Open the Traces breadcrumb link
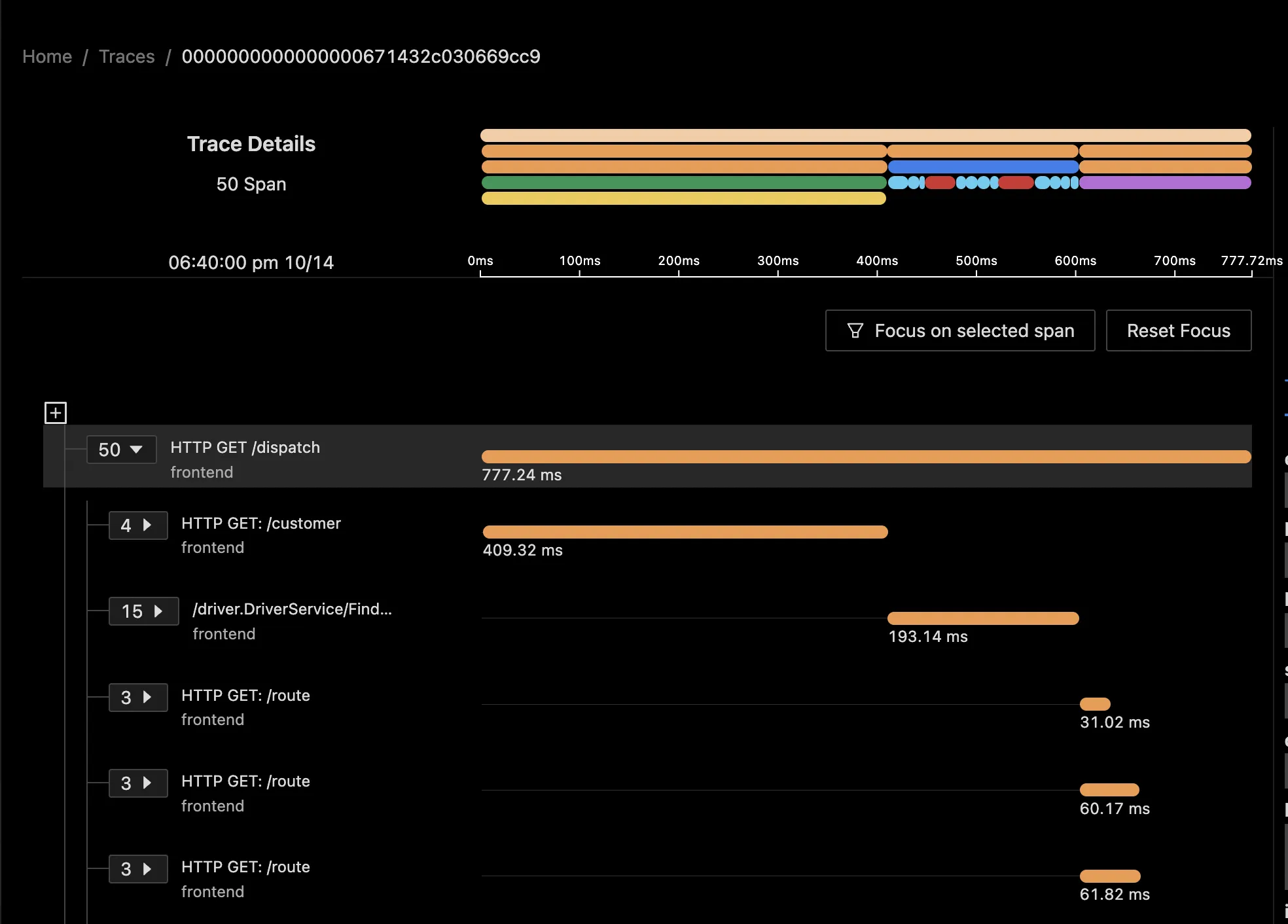Viewport: 1288px width, 924px height. tap(127, 56)
